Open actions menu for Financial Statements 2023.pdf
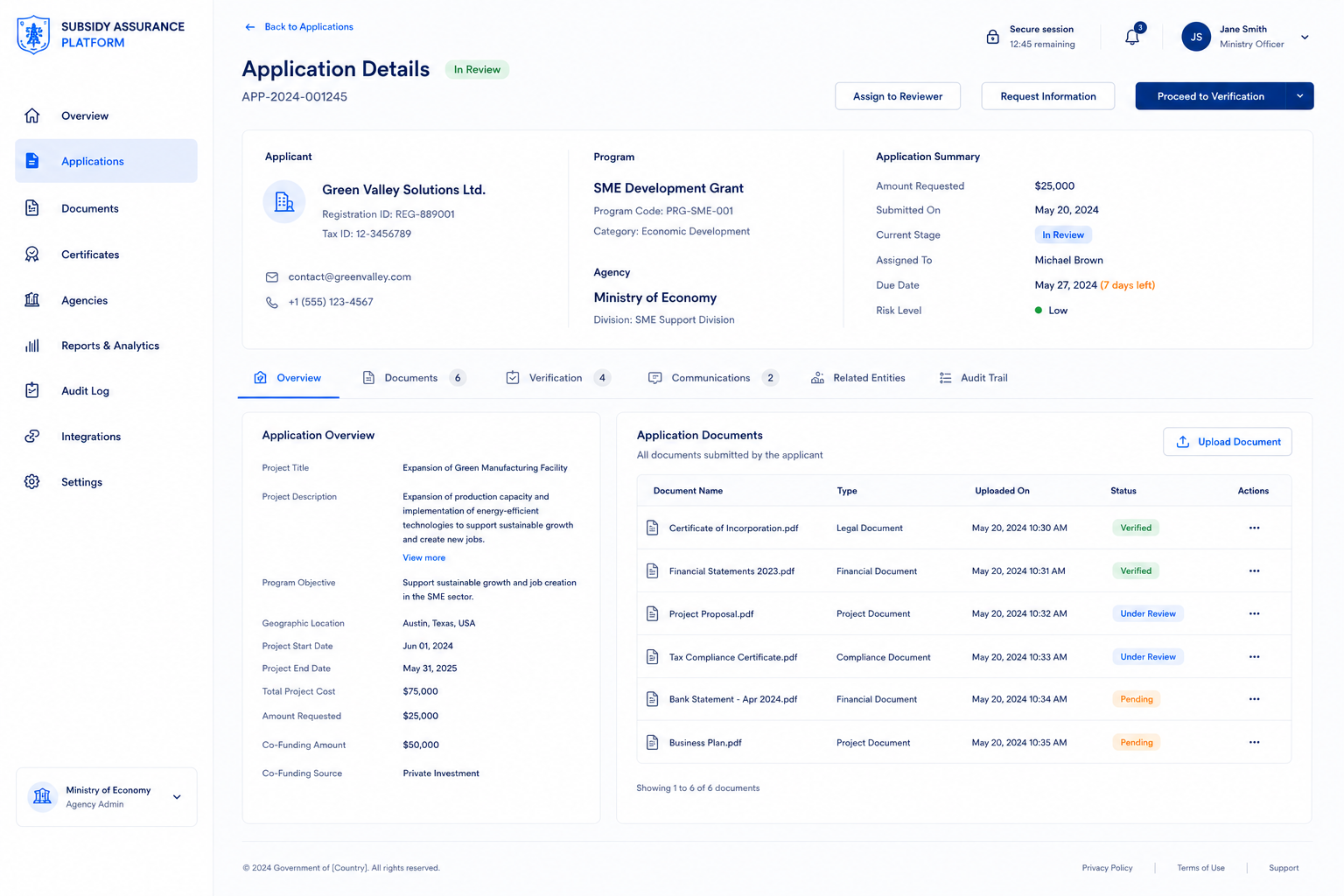This screenshot has width=1344, height=896. point(1254,570)
